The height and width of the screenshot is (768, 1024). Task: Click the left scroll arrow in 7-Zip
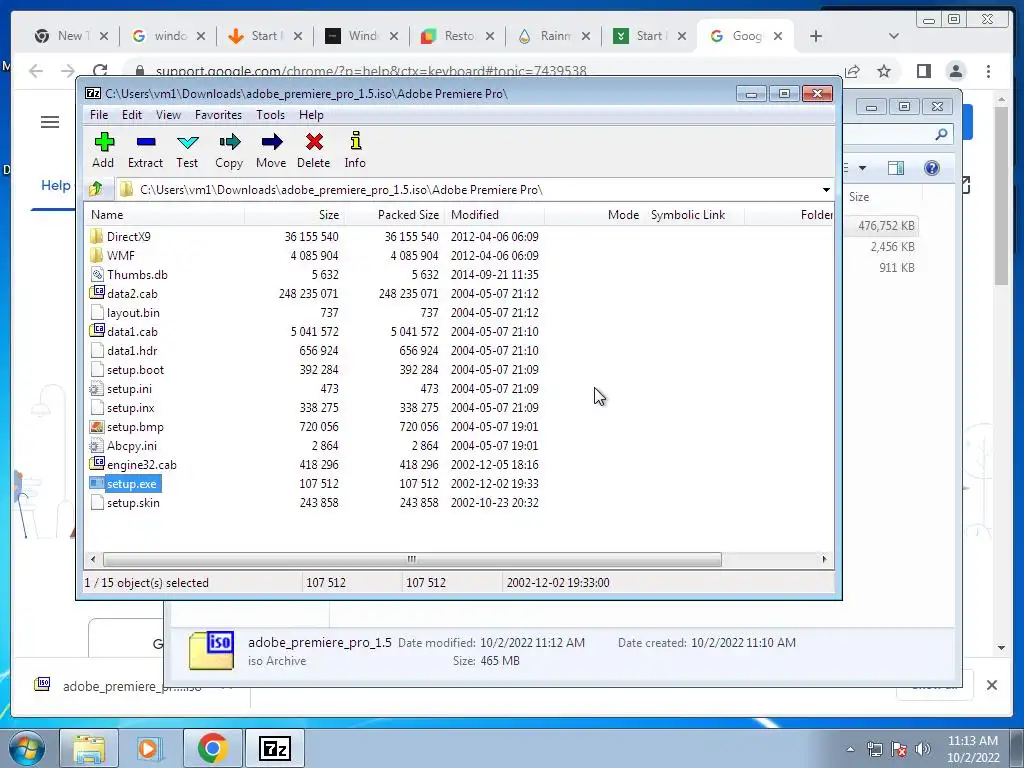pyautogui.click(x=93, y=559)
